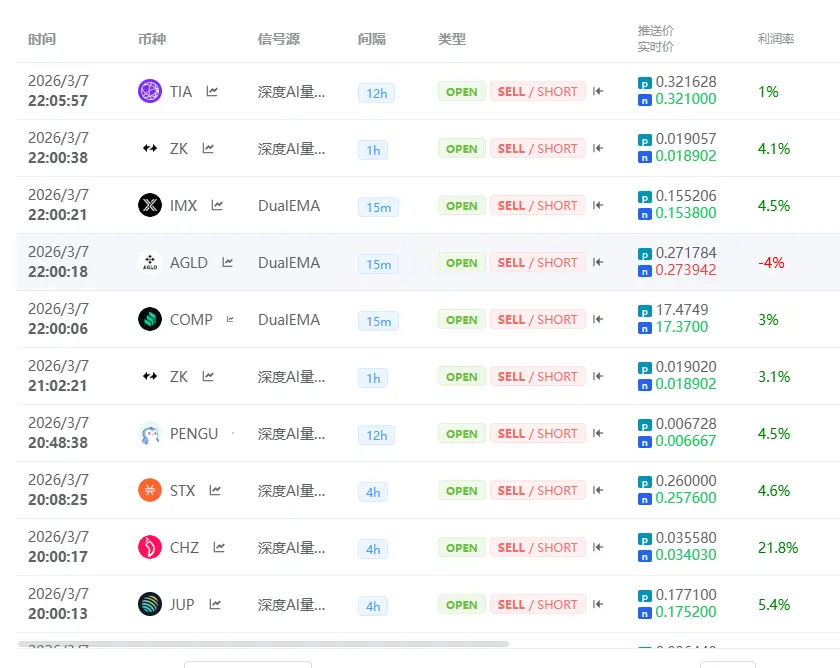Click the 21.8% profit rate for CHZ

click(x=778, y=547)
